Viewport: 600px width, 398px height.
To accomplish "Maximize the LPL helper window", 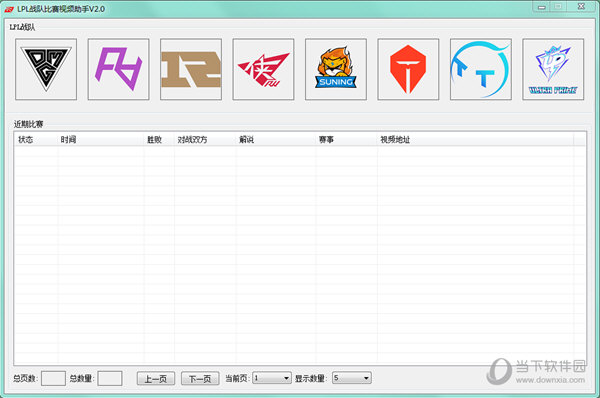I will (x=558, y=7).
